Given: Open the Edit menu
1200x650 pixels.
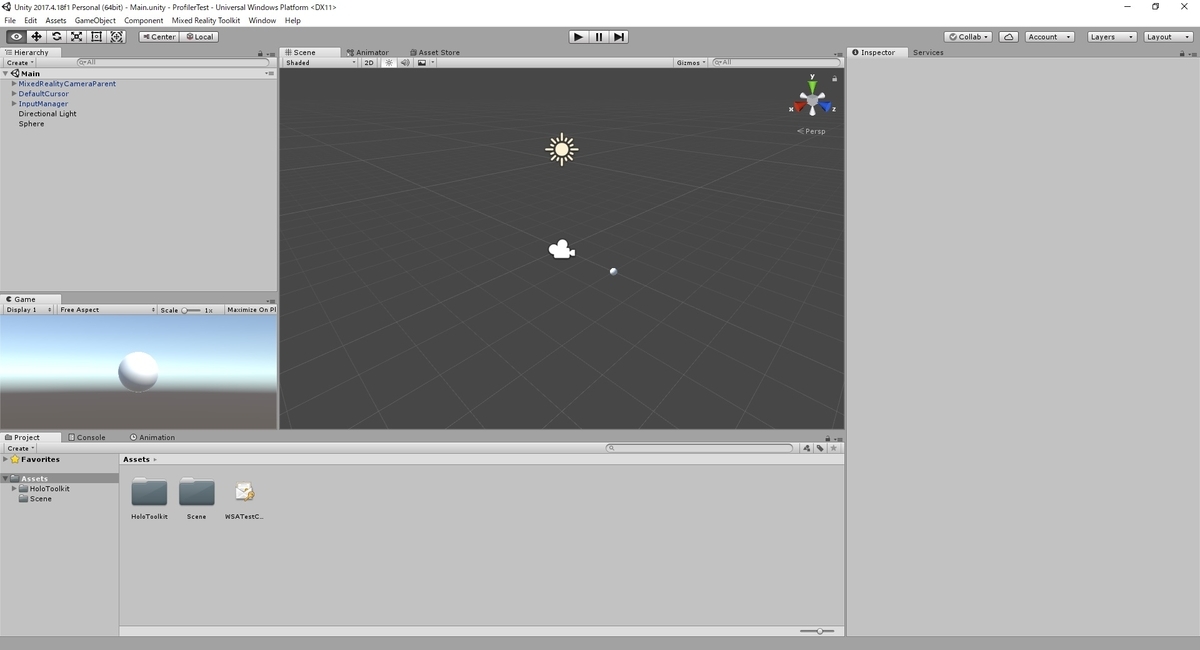Looking at the screenshot, I should click(31, 20).
